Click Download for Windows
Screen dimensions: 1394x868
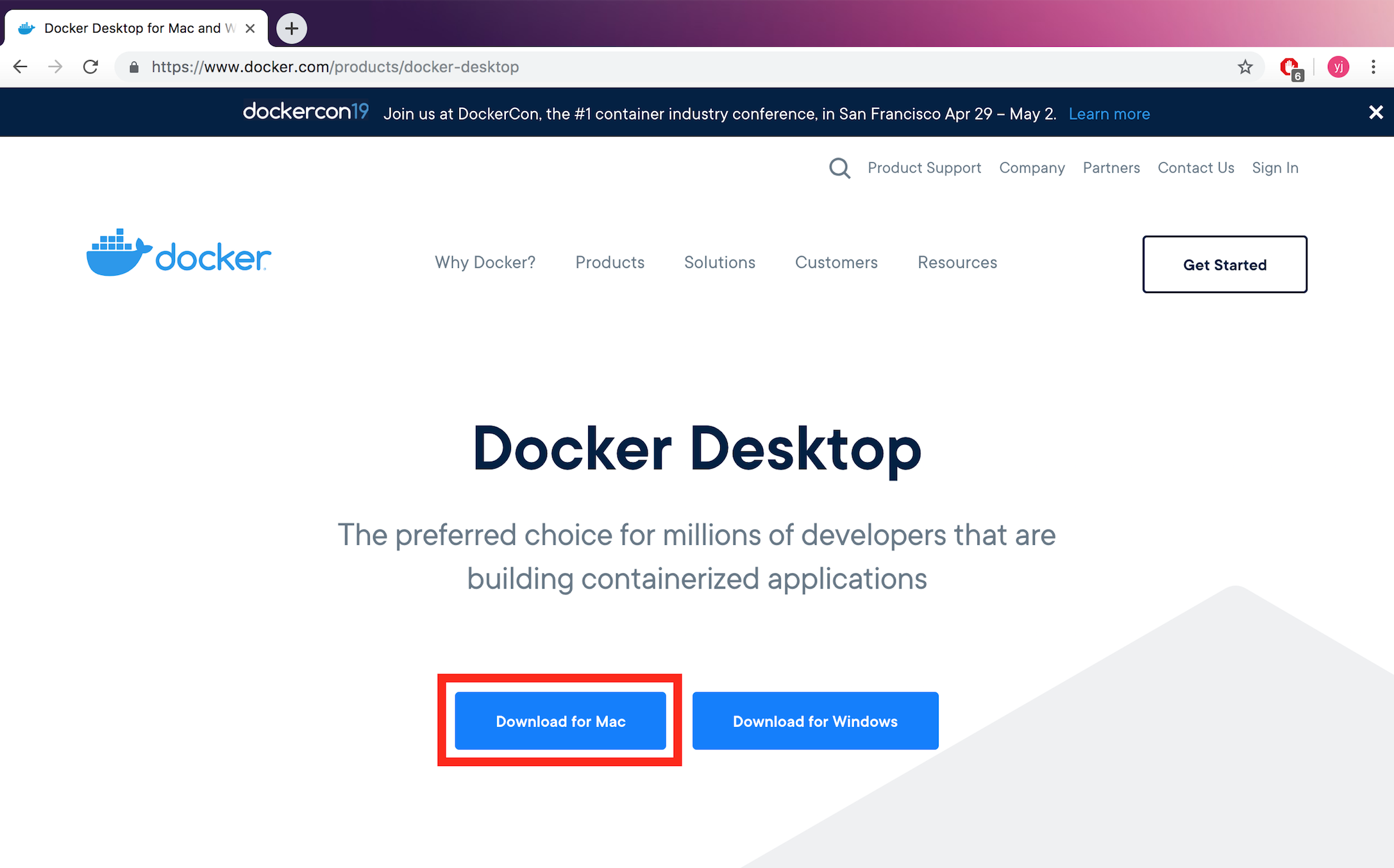(815, 721)
